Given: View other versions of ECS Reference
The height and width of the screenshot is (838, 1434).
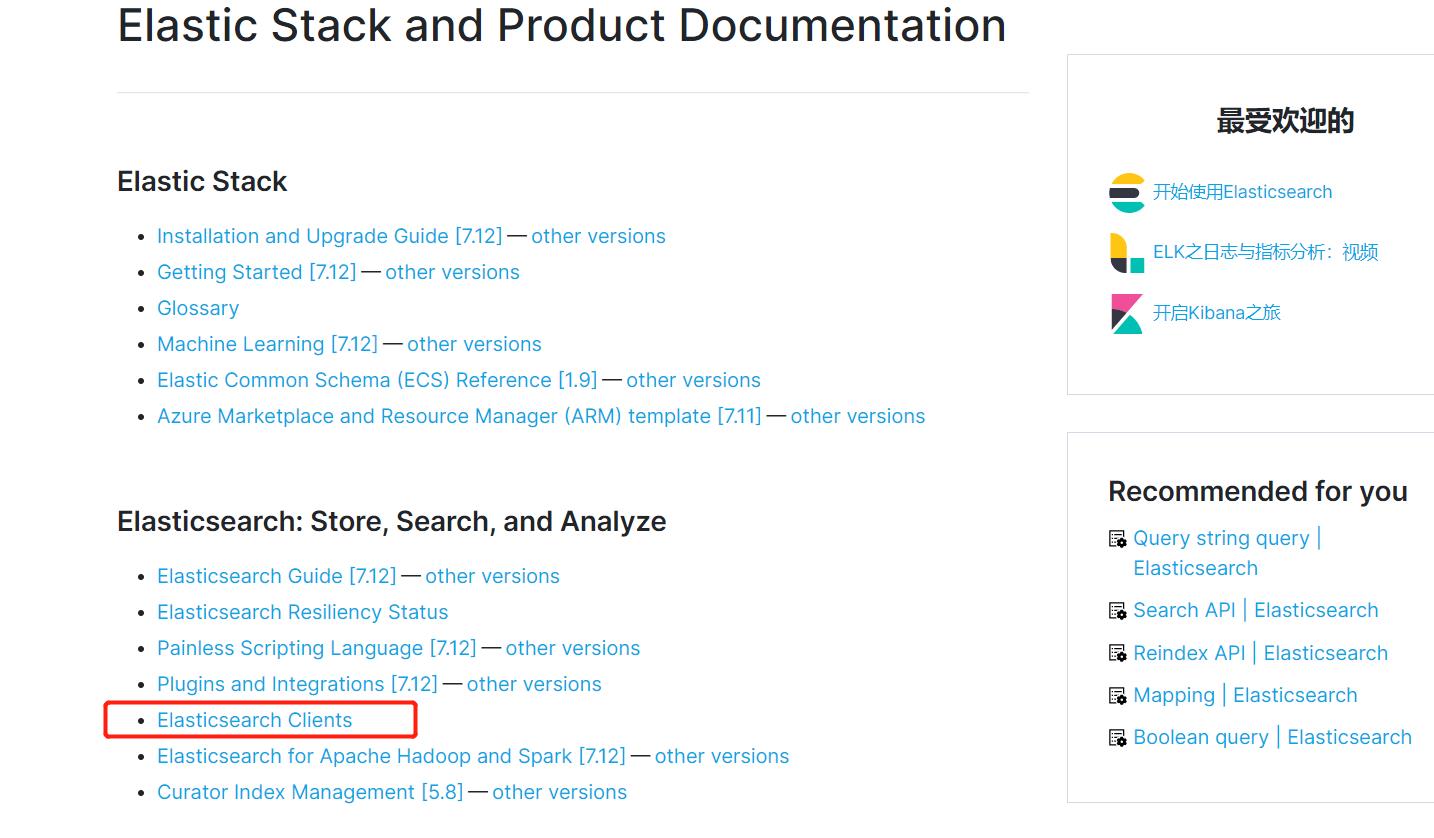Looking at the screenshot, I should pyautogui.click(x=693, y=380).
